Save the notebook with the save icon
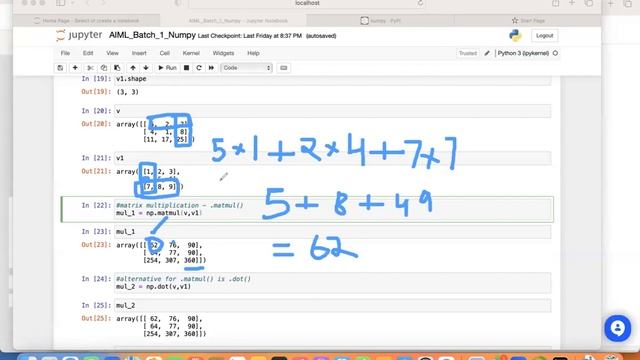 tap(60, 68)
